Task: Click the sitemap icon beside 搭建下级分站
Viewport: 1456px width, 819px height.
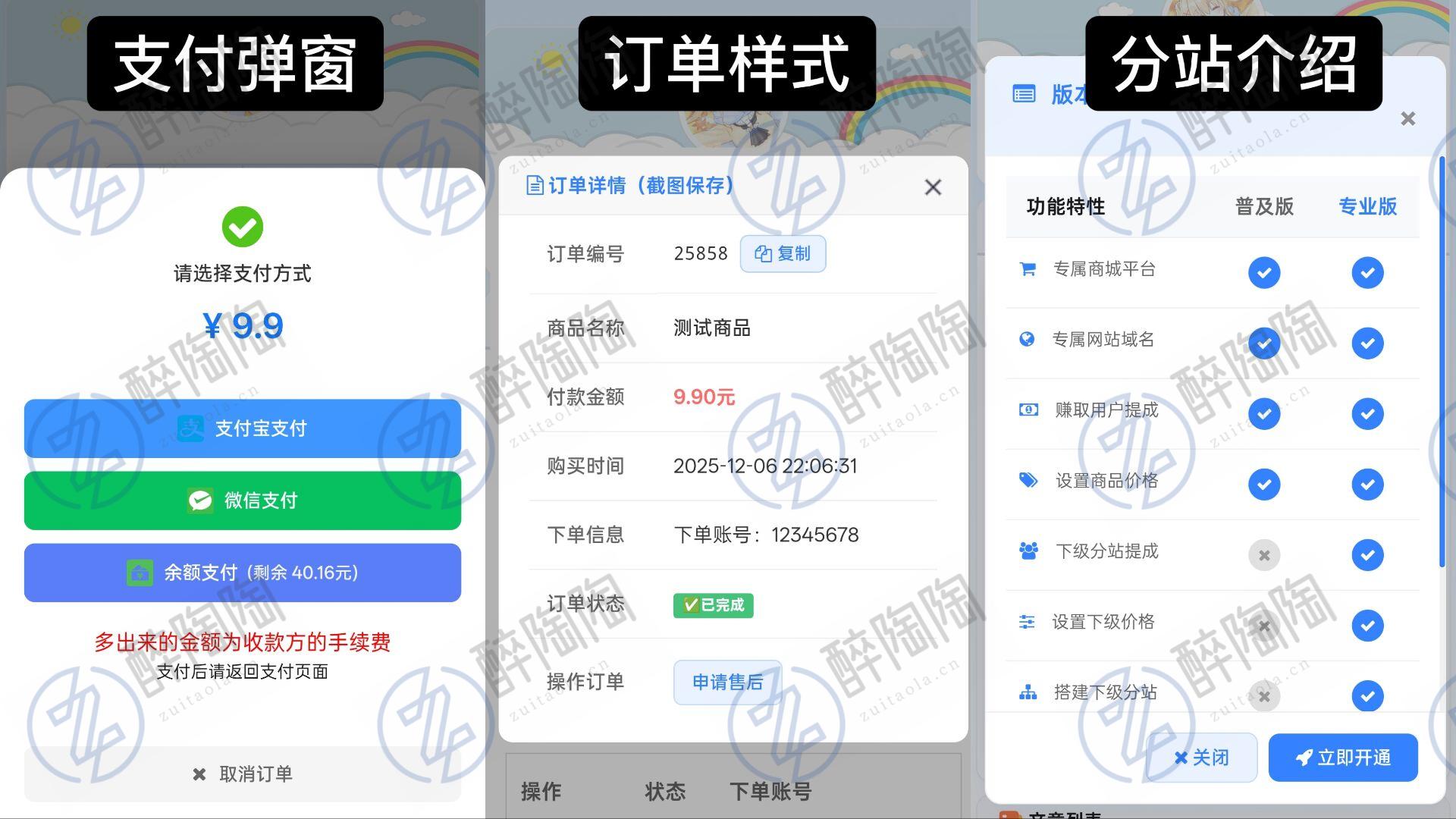Action: point(1028,692)
